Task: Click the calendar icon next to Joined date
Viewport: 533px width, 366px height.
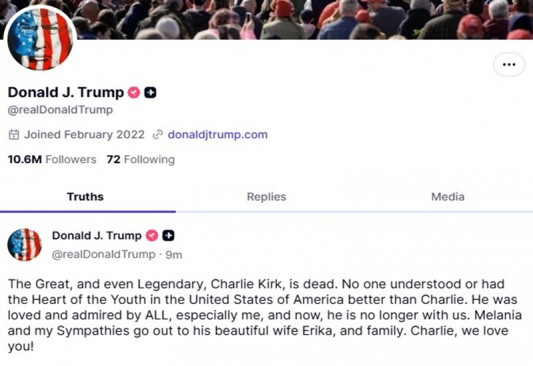Action: tap(14, 135)
